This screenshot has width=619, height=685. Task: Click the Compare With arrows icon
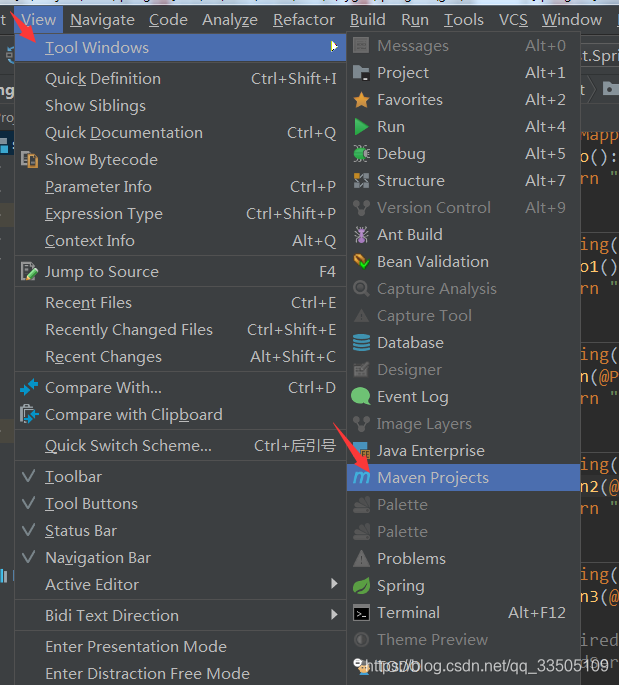click(29, 387)
